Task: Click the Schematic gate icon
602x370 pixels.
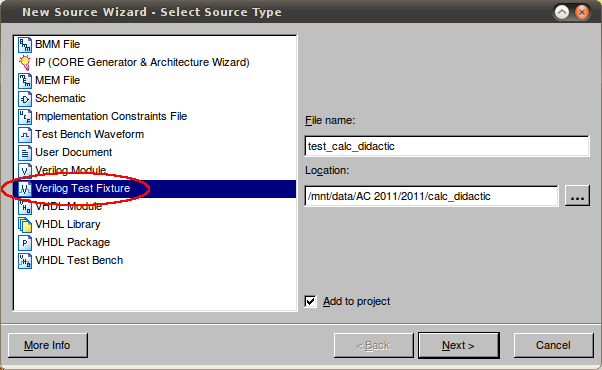Action: [x=25, y=99]
